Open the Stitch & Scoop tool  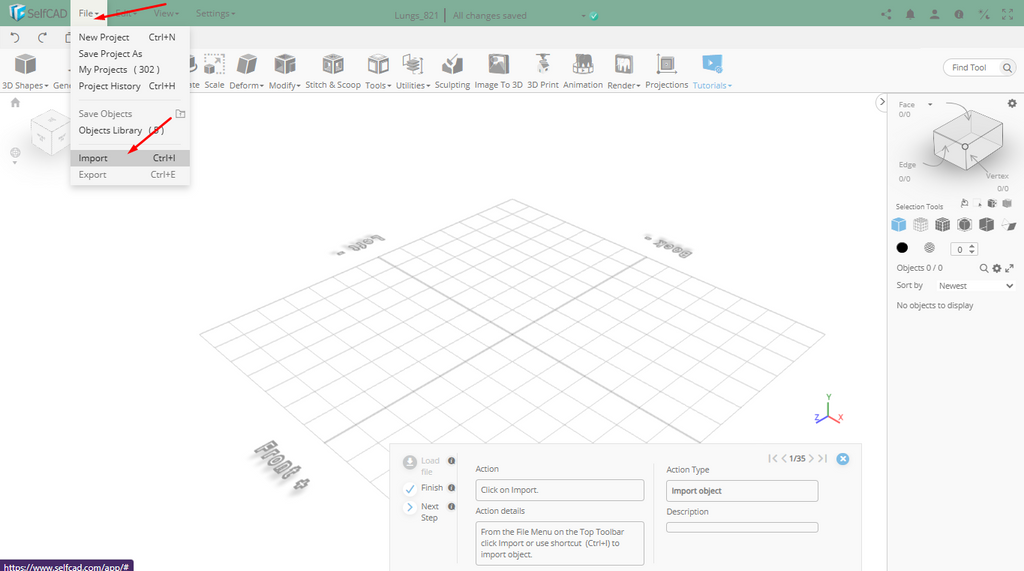point(333,72)
